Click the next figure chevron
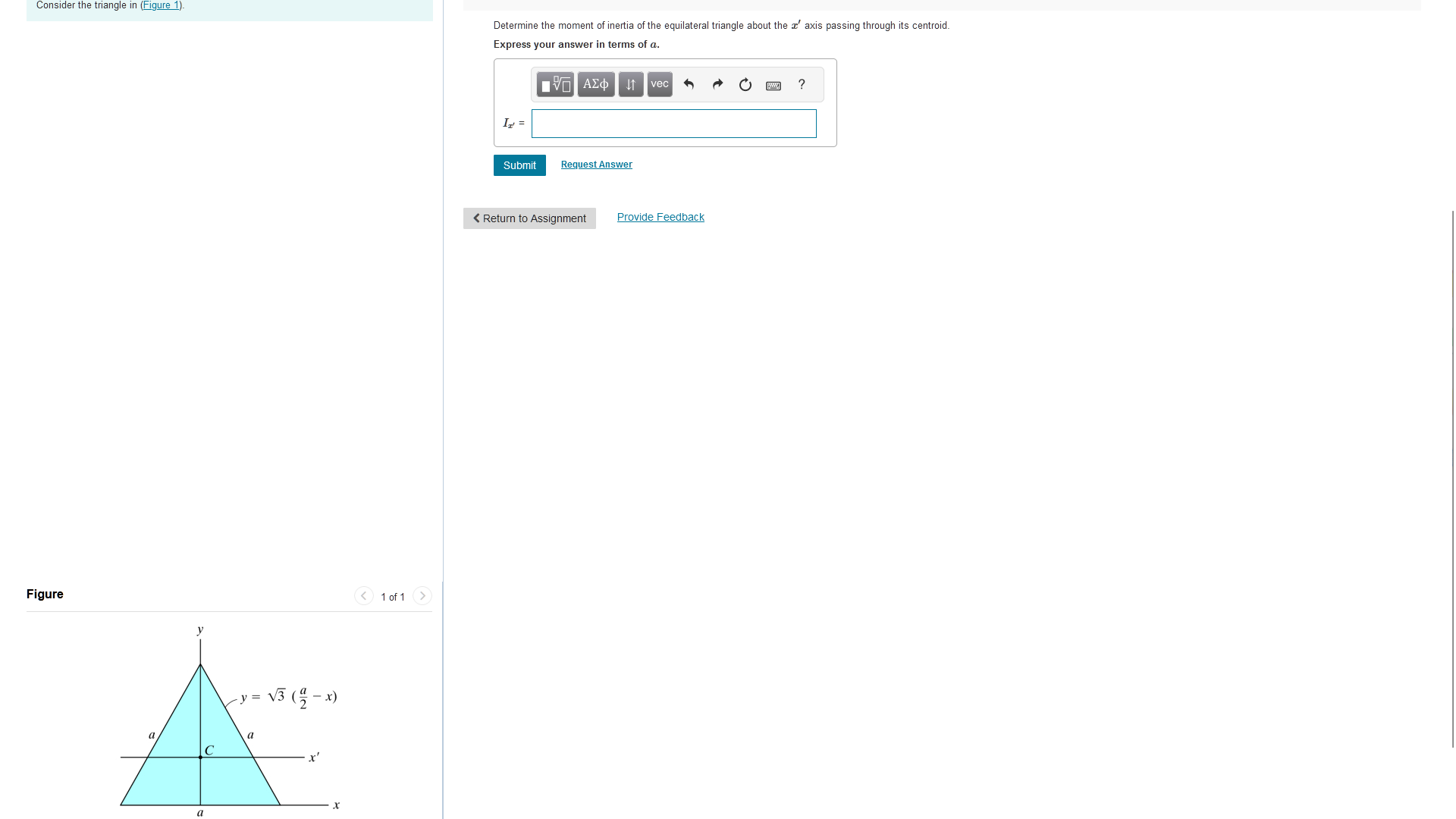This screenshot has height=819, width=1456. 422,596
